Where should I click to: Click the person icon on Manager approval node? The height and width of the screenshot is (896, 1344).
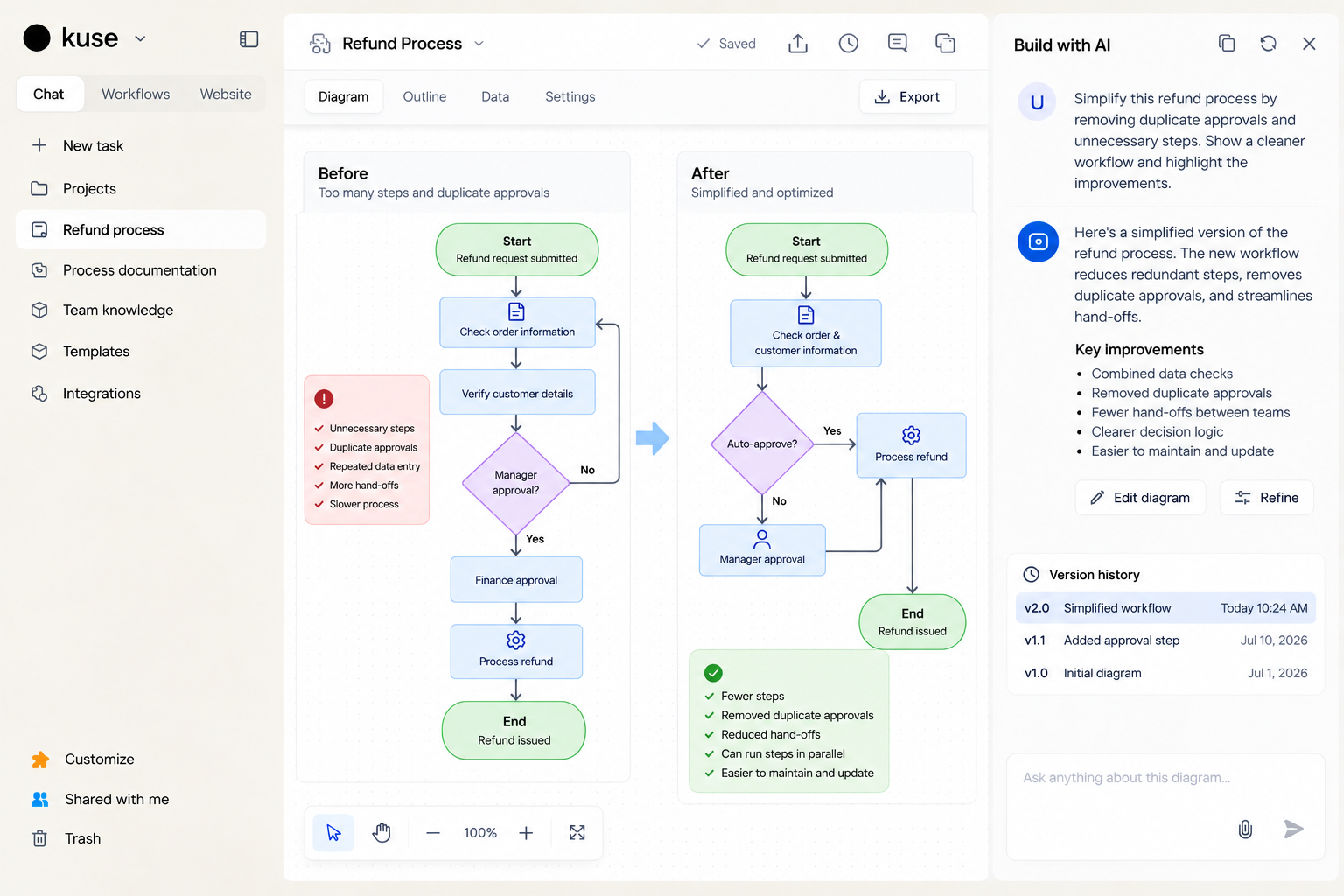[x=762, y=539]
